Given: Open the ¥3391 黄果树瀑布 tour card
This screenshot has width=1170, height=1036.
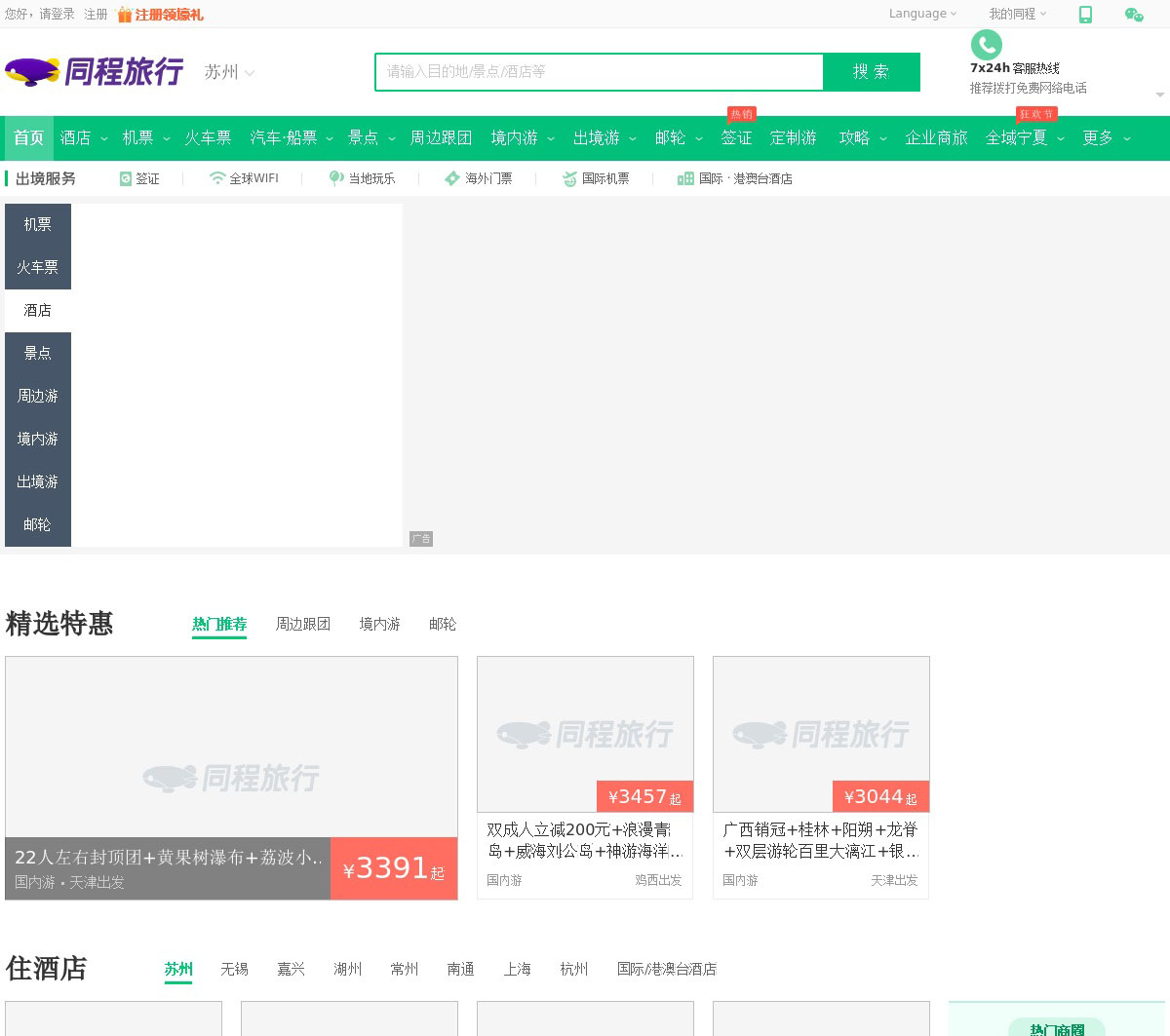Looking at the screenshot, I should (231, 778).
